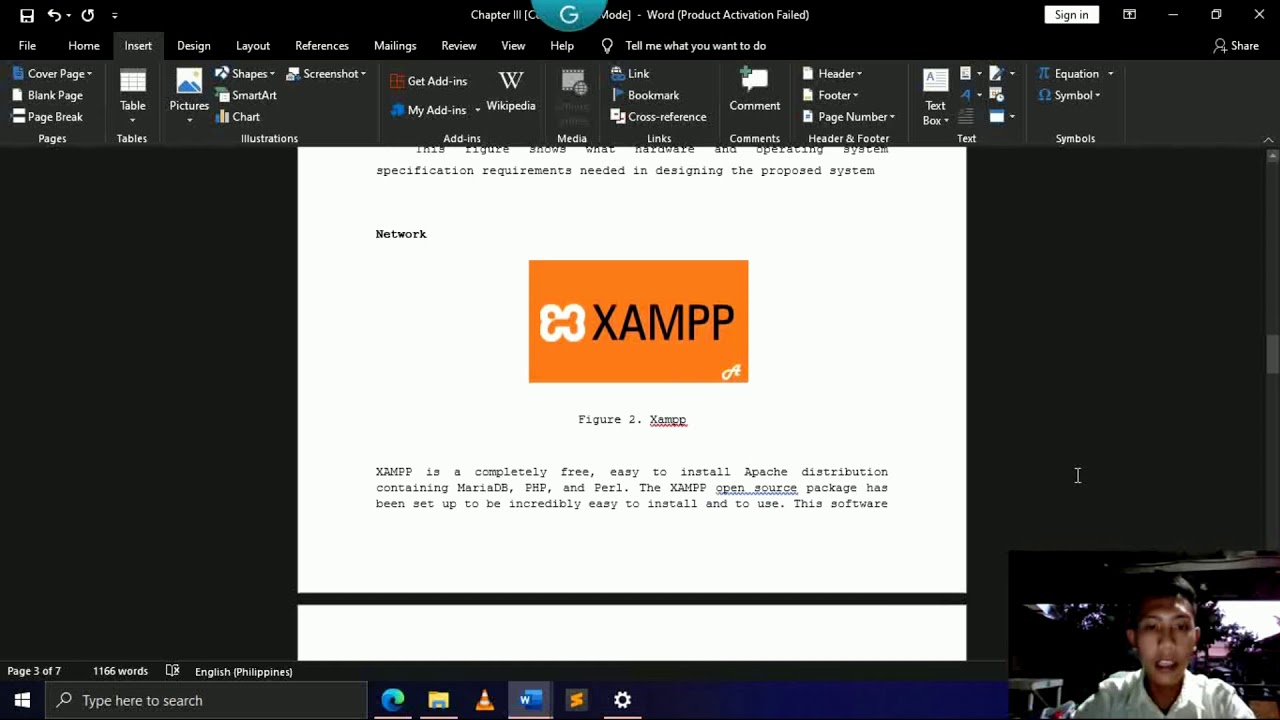Click 'English (Philippines)' language indicator
Image resolution: width=1280 pixels, height=720 pixels.
click(243, 672)
